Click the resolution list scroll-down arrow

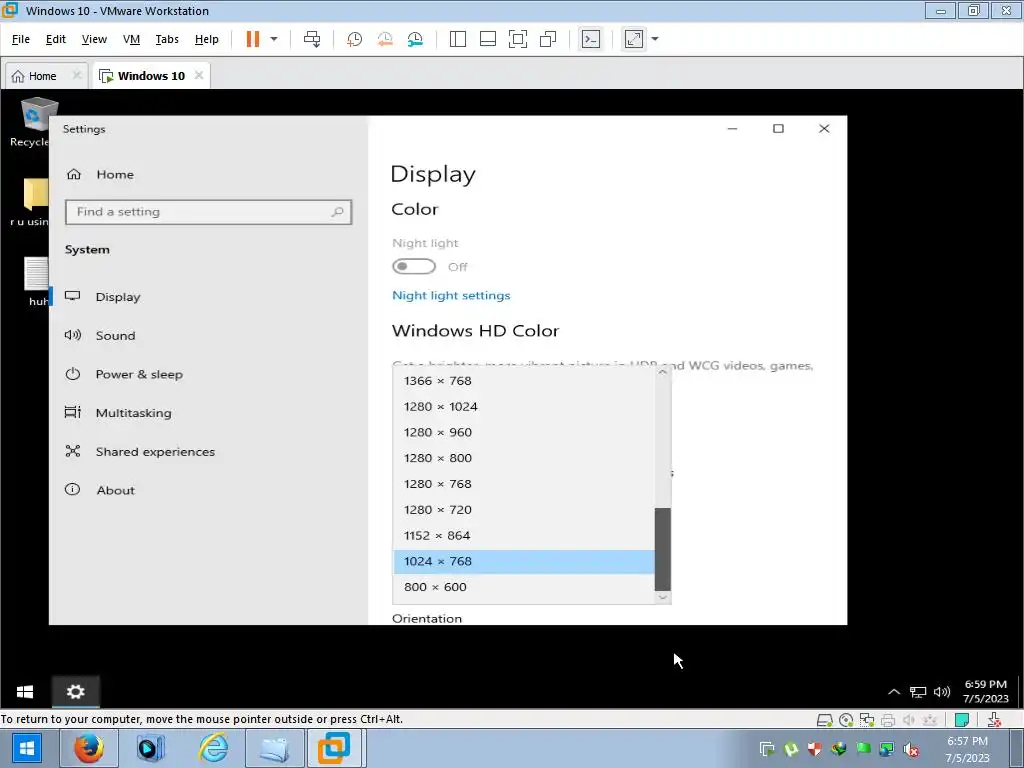point(663,597)
